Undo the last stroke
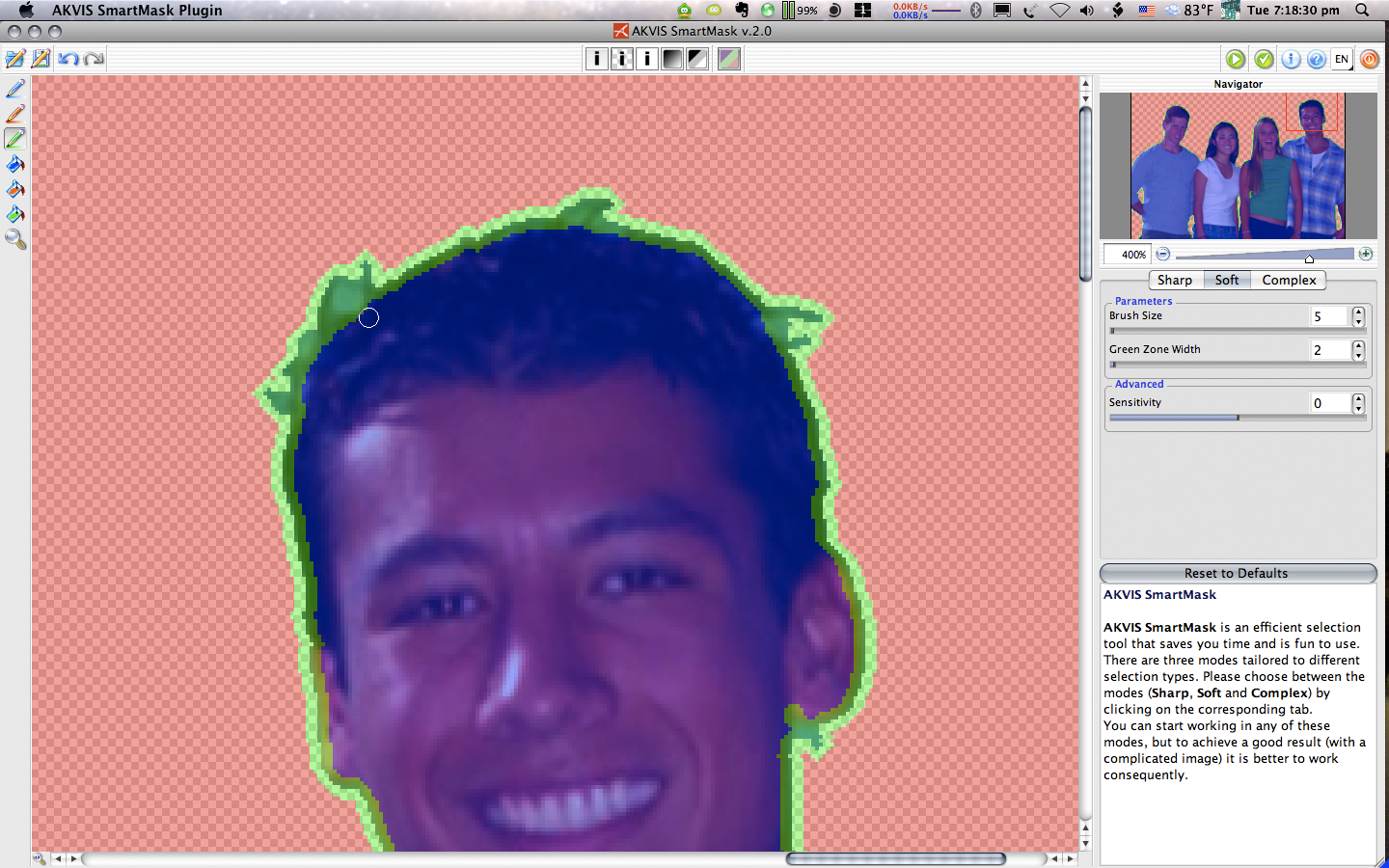Viewport: 1389px width, 868px height. point(68,59)
